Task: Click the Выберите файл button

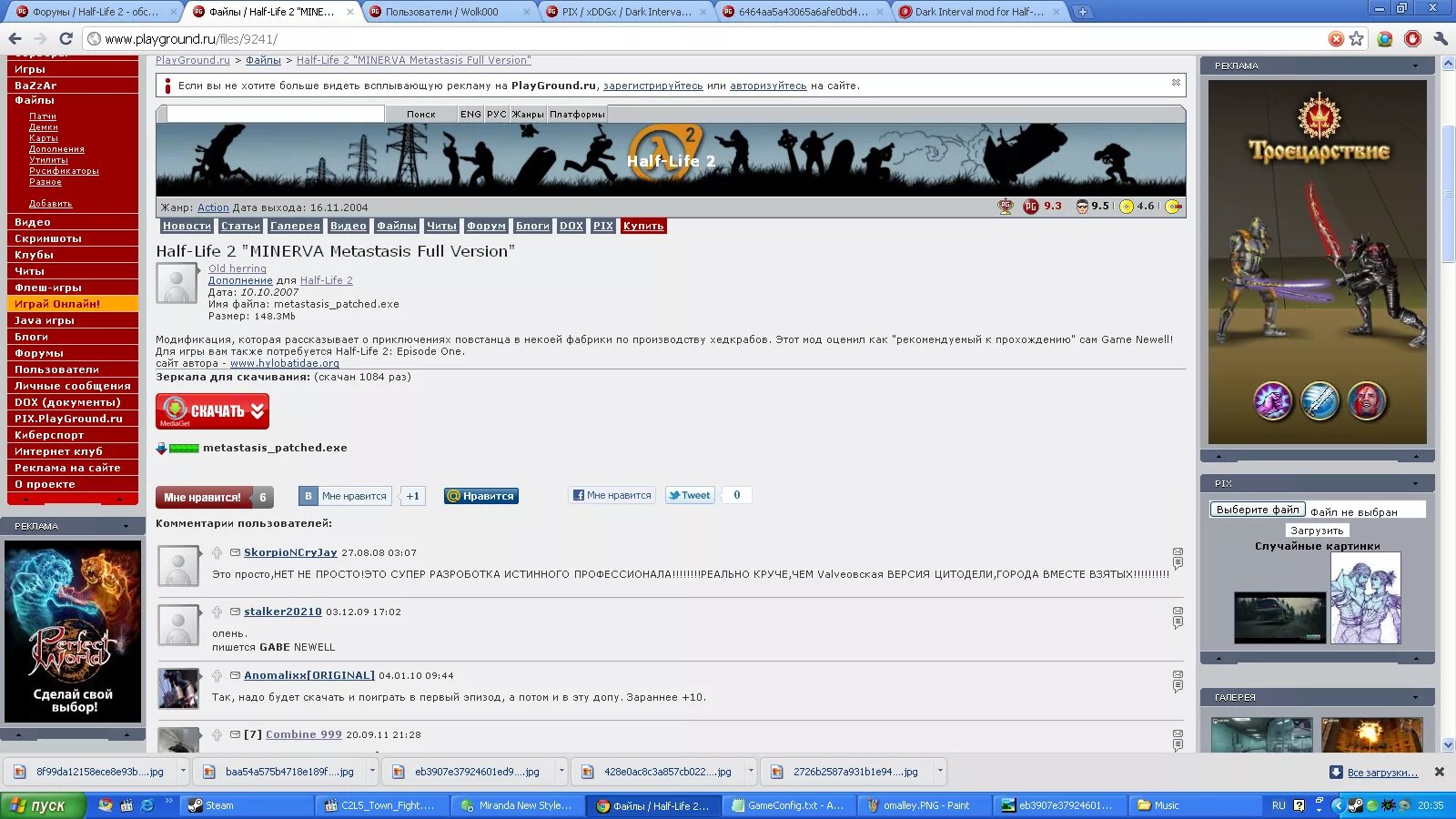Action: point(1258,510)
